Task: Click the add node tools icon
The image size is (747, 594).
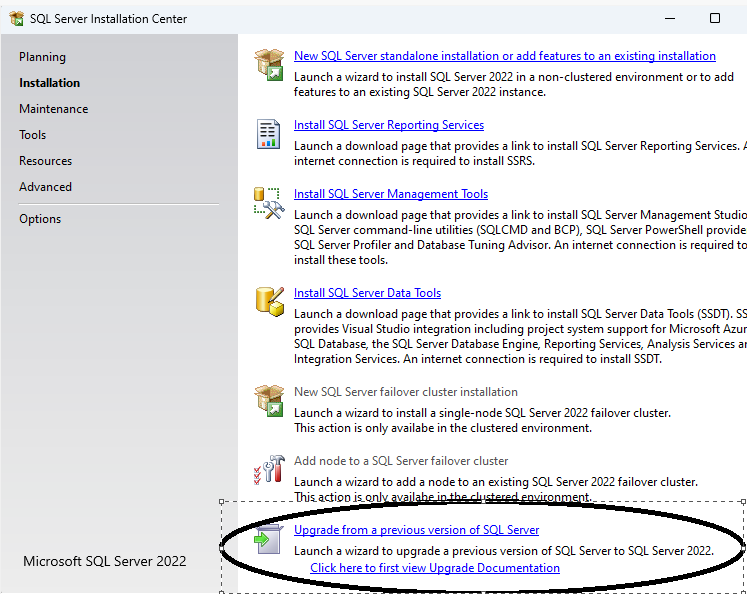Action: [269, 470]
